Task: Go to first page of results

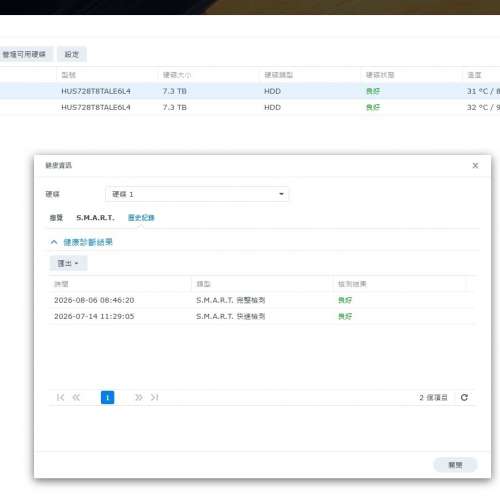Action: 60,397
